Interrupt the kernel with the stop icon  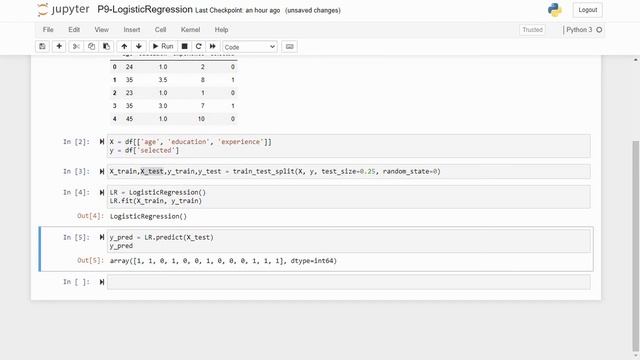click(x=184, y=47)
